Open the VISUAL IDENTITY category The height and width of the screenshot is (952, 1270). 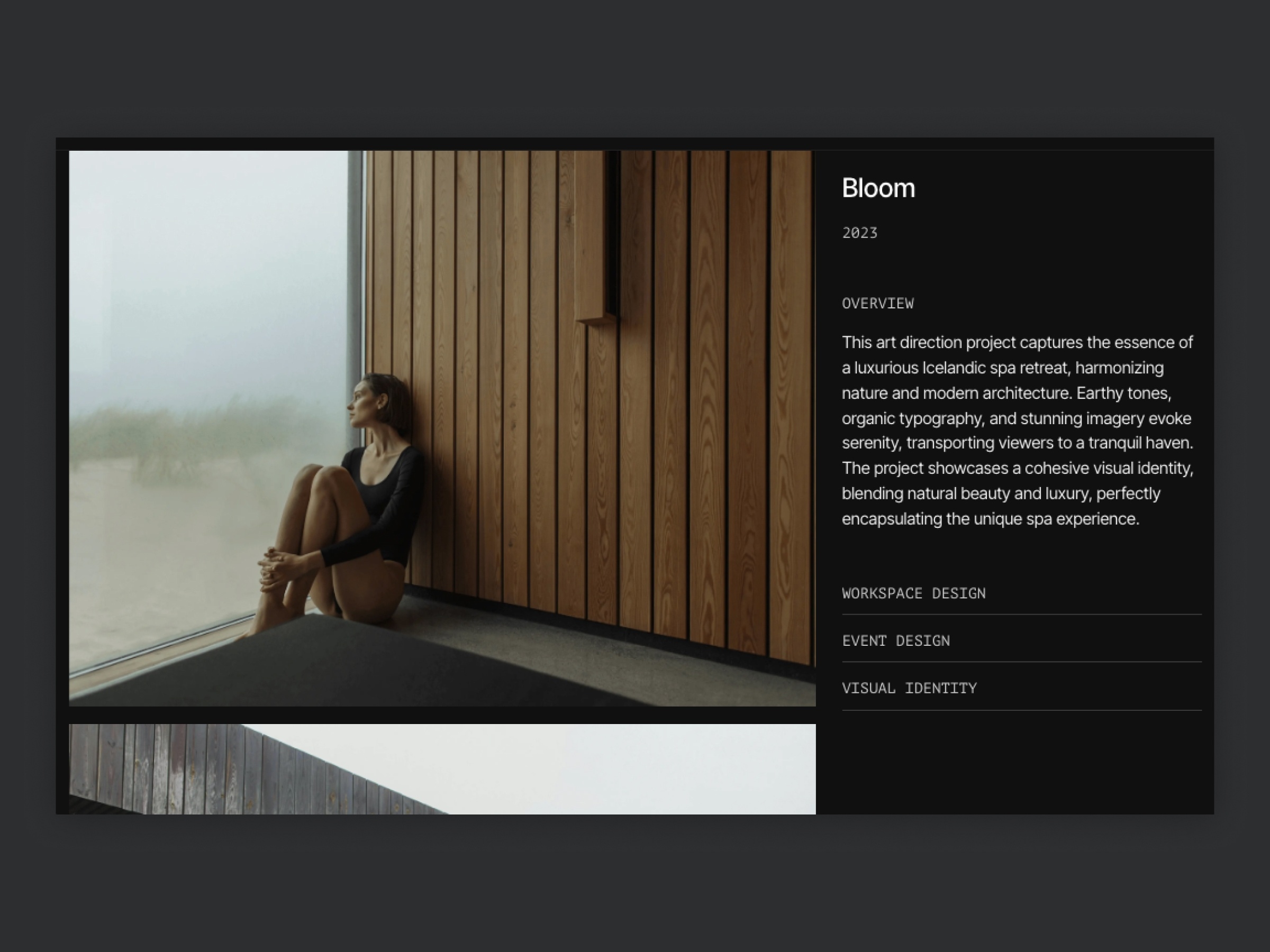(x=909, y=688)
